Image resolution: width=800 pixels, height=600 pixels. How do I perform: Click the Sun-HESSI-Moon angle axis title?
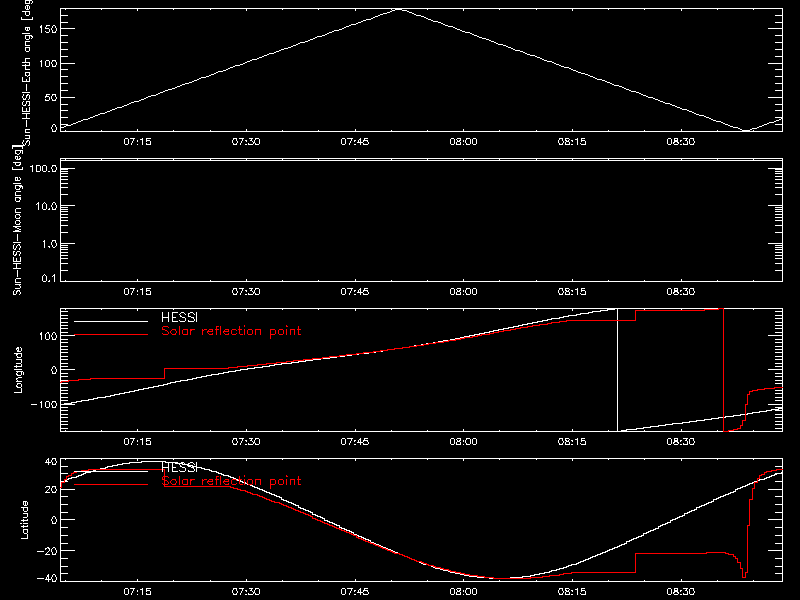(x=17, y=220)
